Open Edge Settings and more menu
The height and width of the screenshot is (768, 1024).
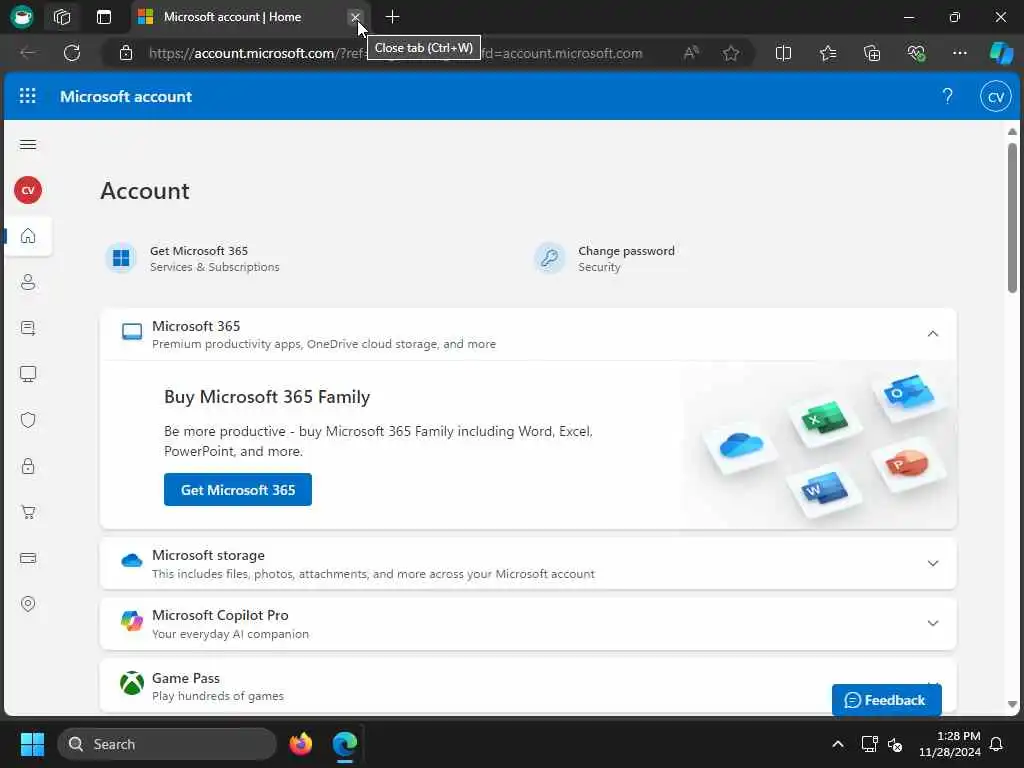pos(959,53)
